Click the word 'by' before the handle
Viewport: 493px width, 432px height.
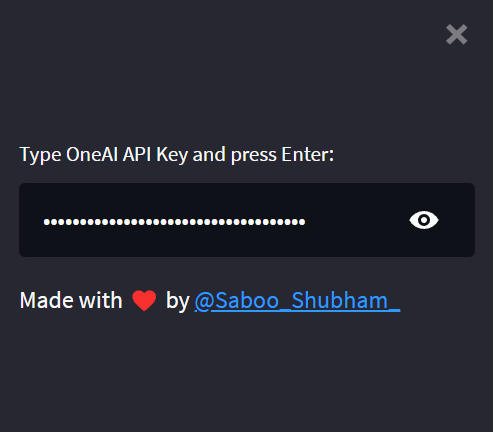coord(178,301)
